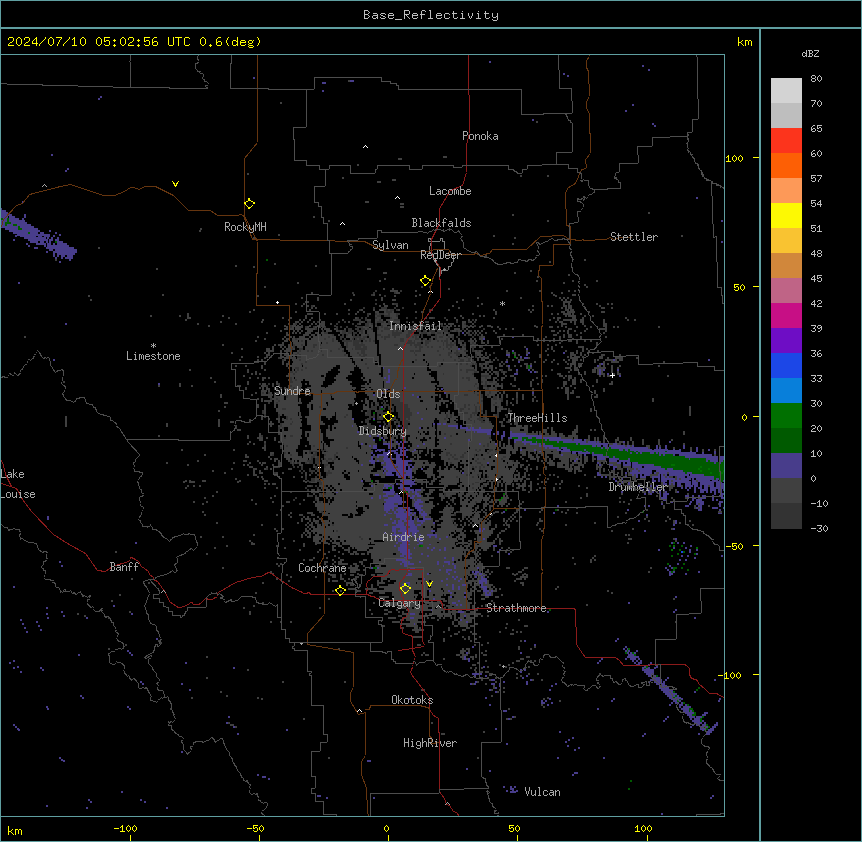
Task: Click the Didsbury label
Action: coord(383,431)
